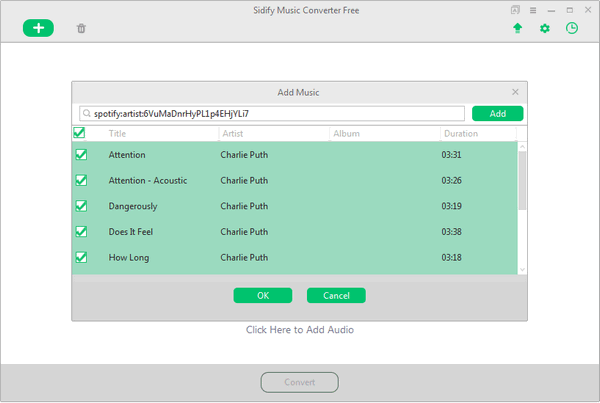Click the search magnifier icon in URL field
This screenshot has height=403, width=600.
point(87,113)
